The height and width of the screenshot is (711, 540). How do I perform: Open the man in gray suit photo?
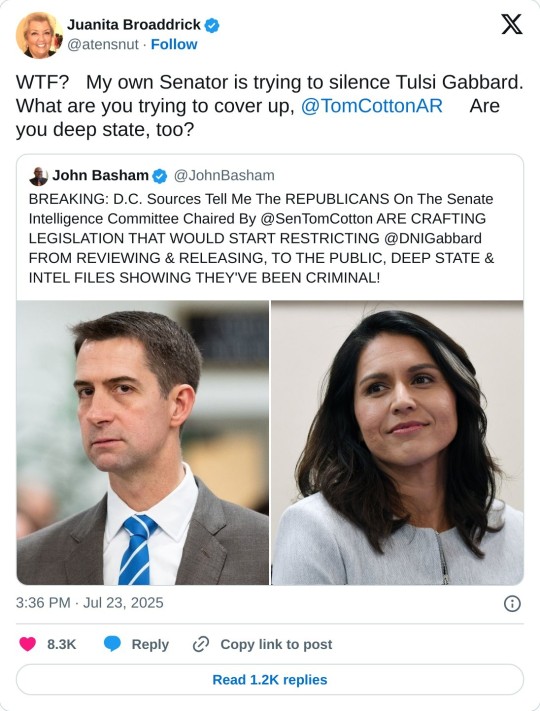coord(142,443)
